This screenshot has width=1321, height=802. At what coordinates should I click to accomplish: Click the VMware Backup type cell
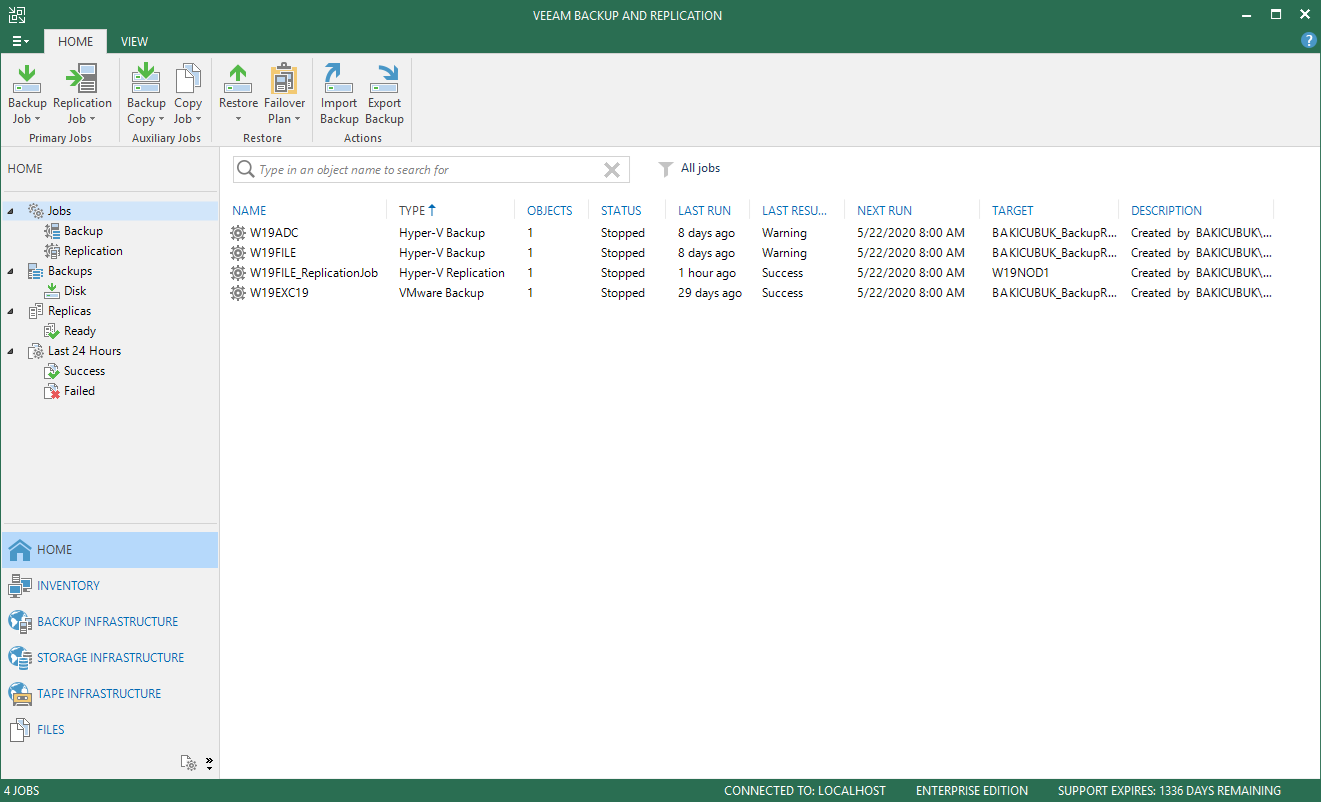(441, 293)
